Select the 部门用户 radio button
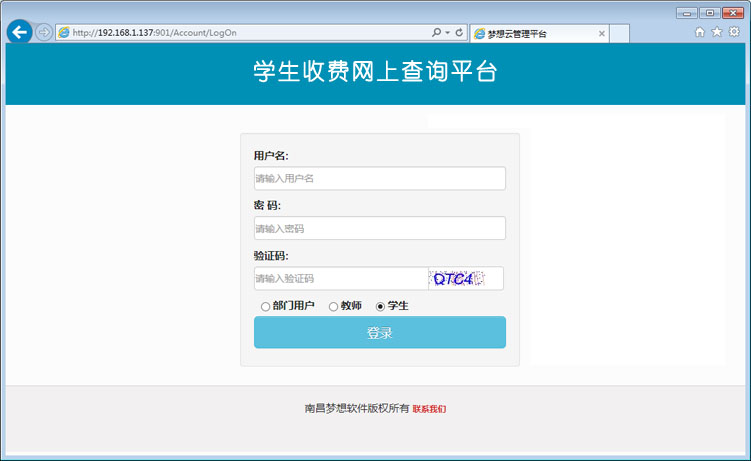Image resolution: width=751 pixels, height=461 pixels. pyautogui.click(x=265, y=306)
